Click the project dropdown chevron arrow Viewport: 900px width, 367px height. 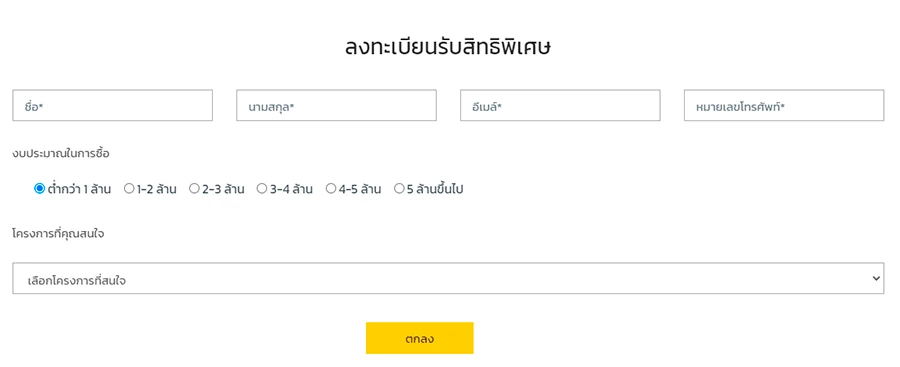click(876, 279)
